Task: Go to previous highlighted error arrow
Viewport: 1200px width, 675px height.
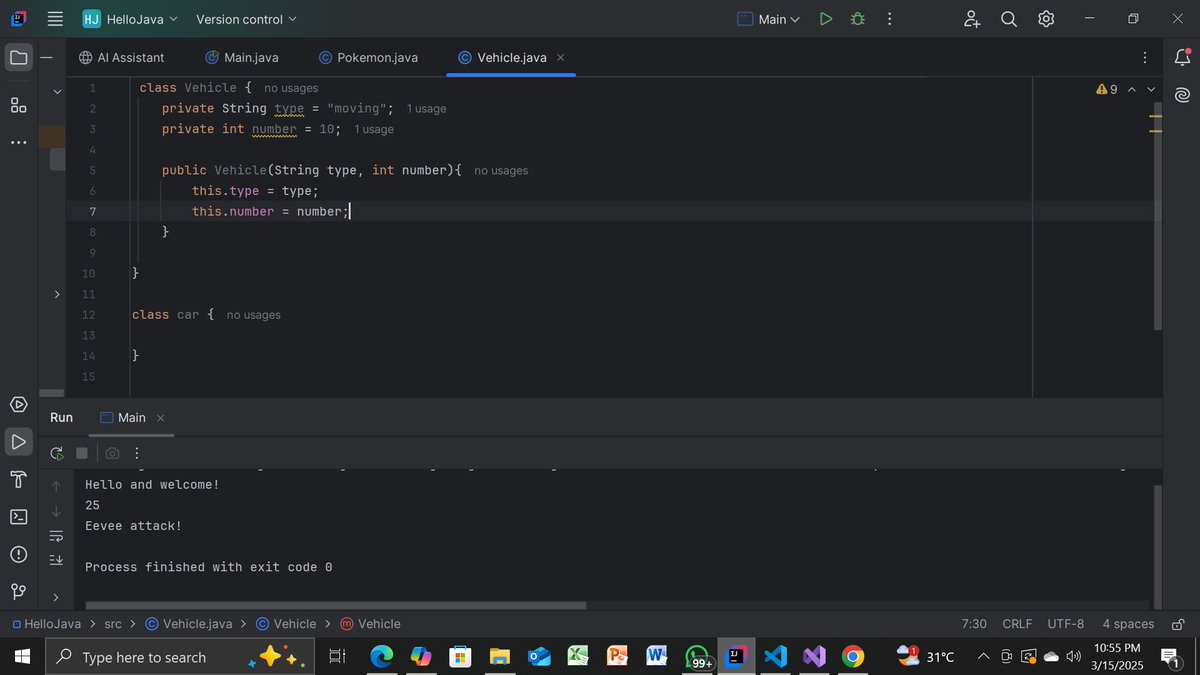Action: click(1132, 89)
